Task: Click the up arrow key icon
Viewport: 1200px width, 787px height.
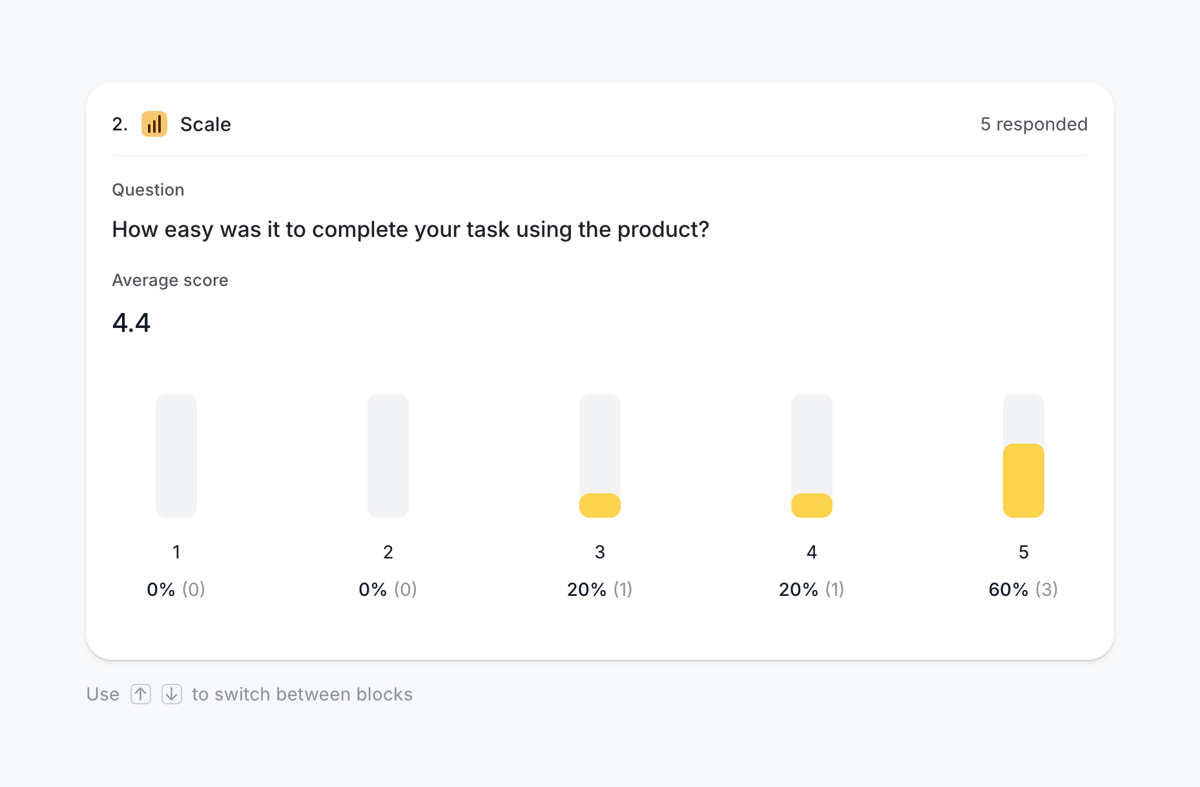Action: (x=141, y=693)
